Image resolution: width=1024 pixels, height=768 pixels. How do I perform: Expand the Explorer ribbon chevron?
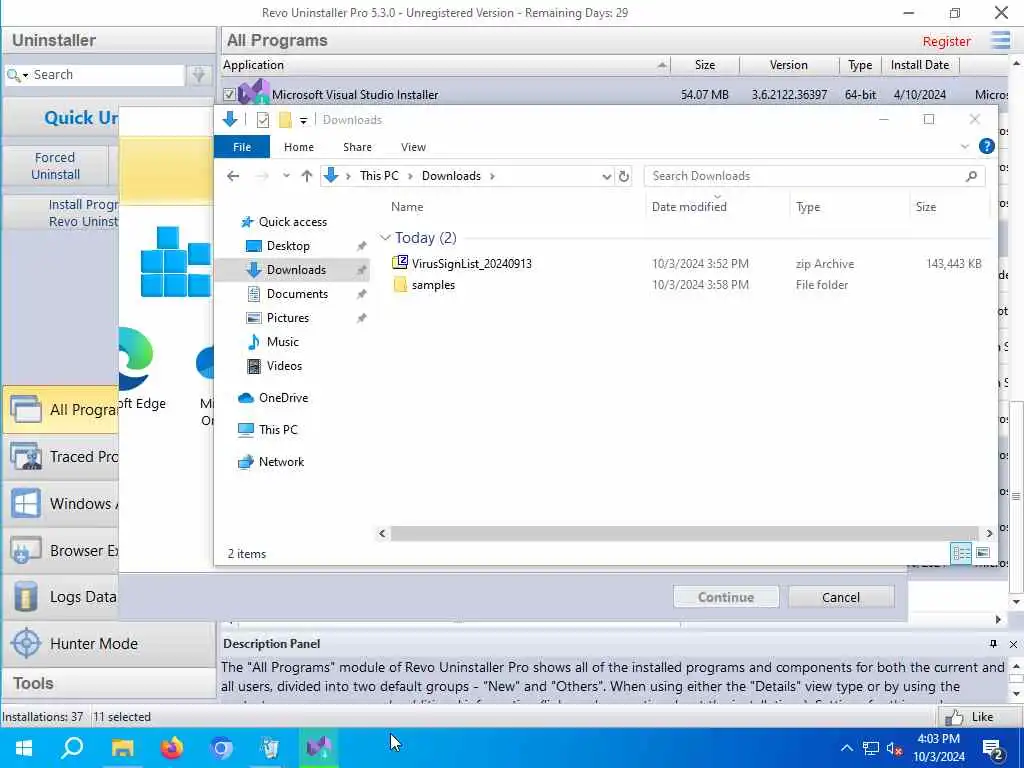point(965,147)
